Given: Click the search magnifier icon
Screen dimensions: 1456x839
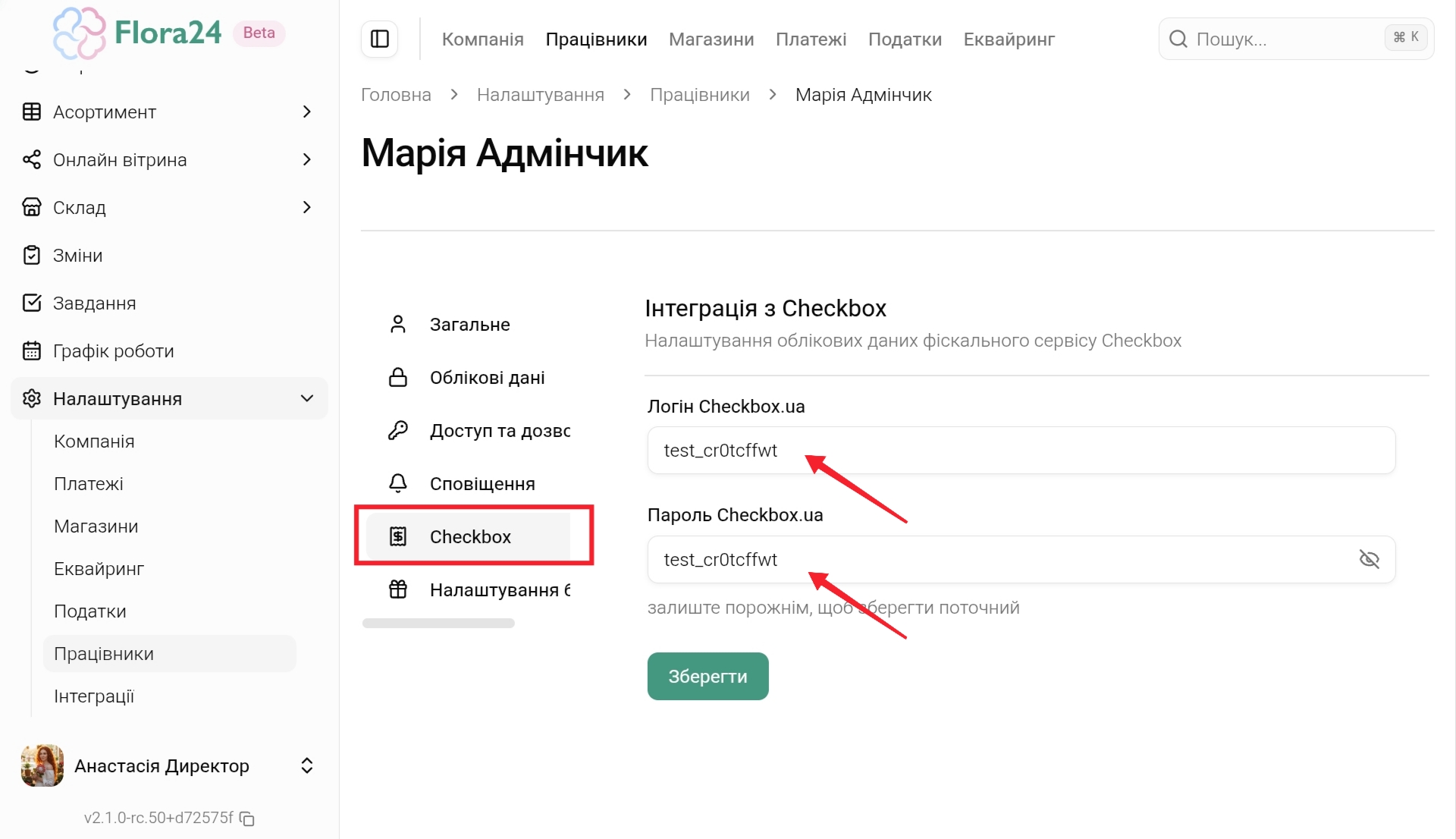Looking at the screenshot, I should coord(1178,39).
